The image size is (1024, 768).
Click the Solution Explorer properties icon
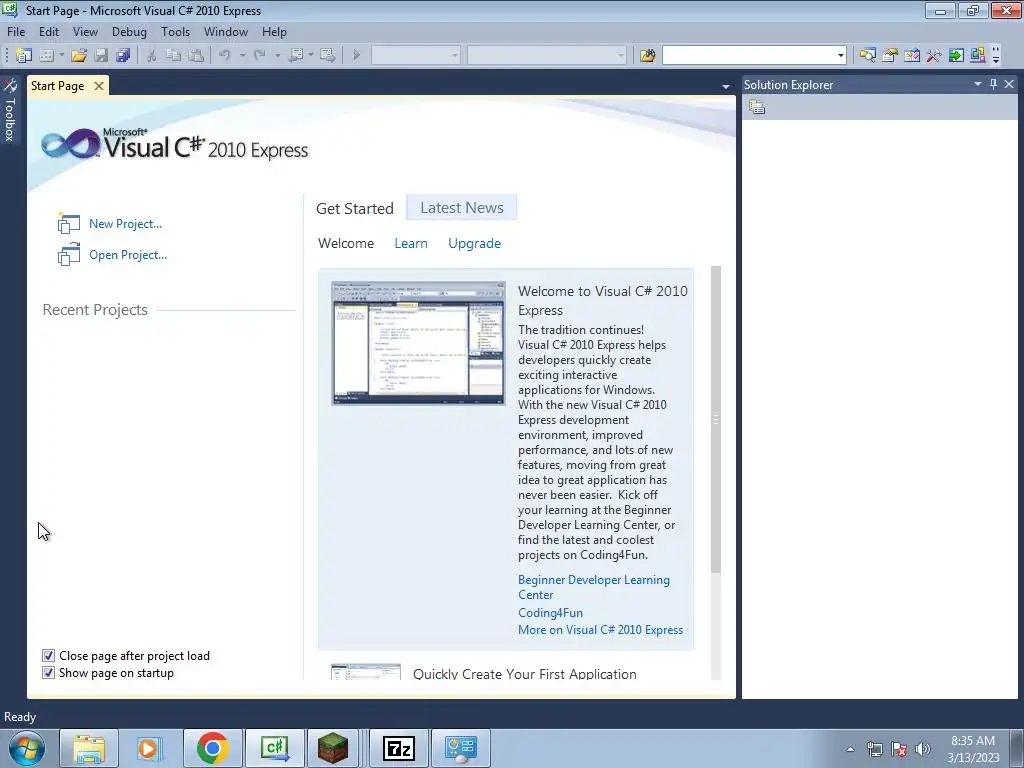click(x=757, y=107)
